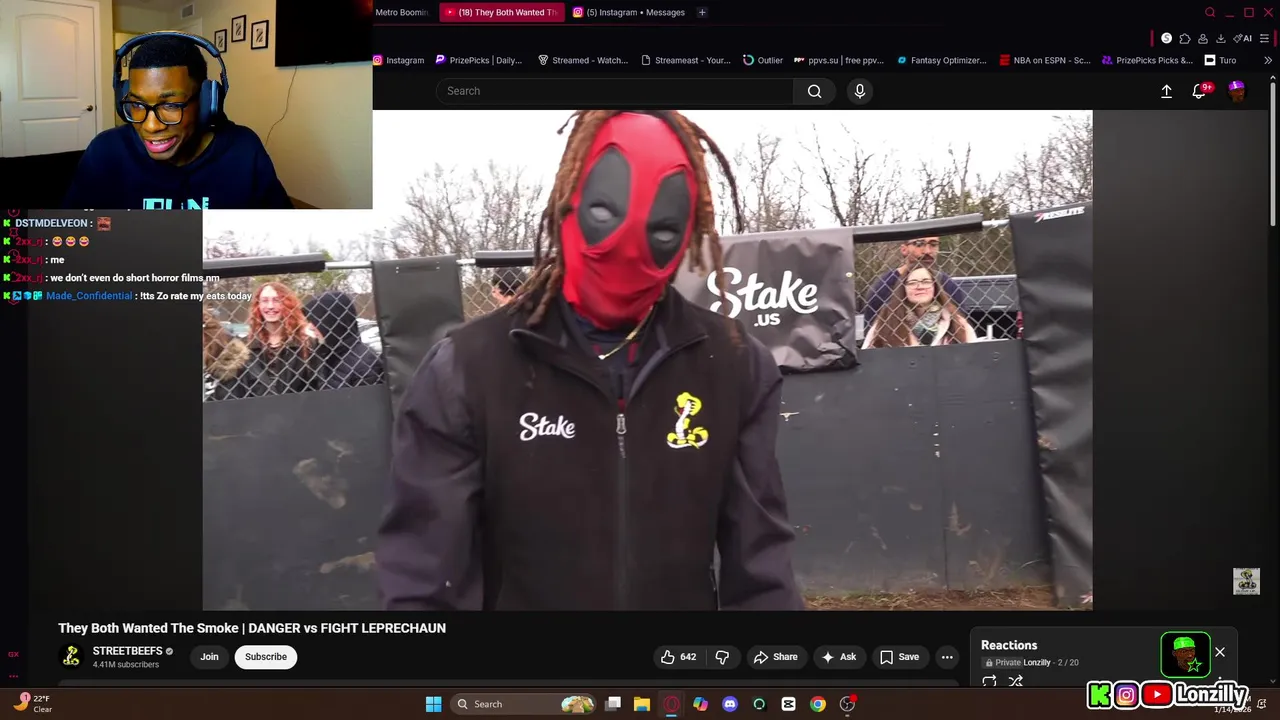
Task: Open the Windows Start menu
Action: [433, 704]
